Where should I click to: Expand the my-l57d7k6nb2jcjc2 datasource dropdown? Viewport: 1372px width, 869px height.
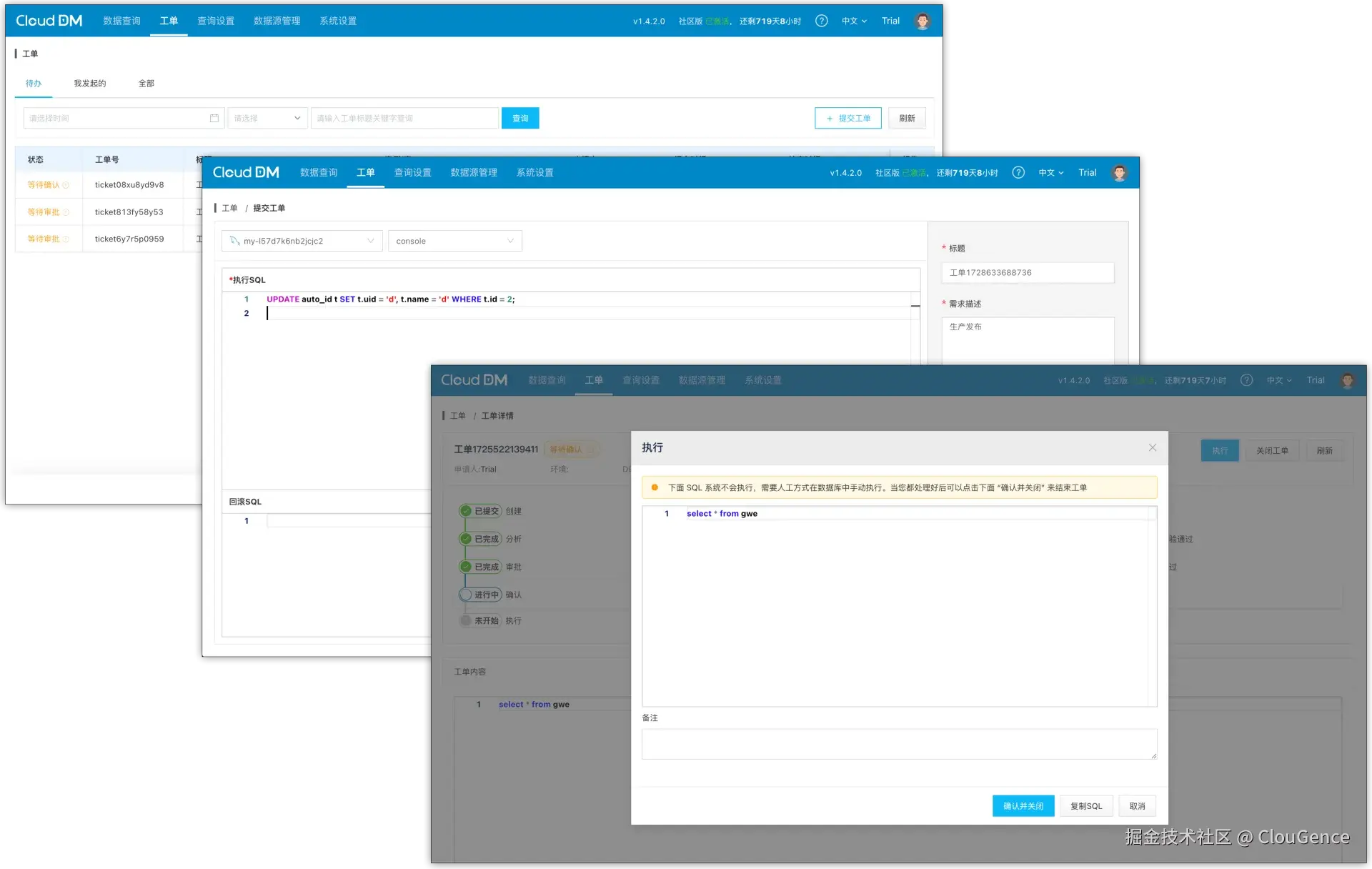coord(302,241)
